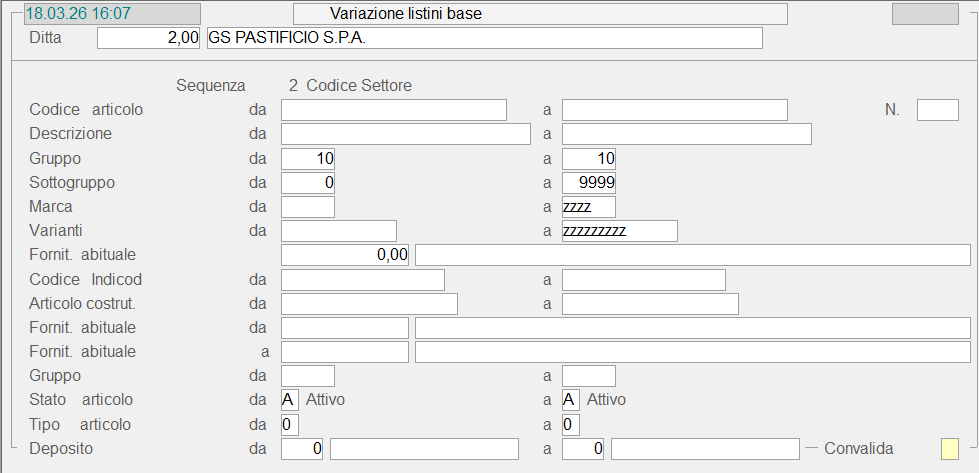Click the Deposito 'da' code field
Image resolution: width=979 pixels, height=473 pixels.
pyautogui.click(x=303, y=449)
